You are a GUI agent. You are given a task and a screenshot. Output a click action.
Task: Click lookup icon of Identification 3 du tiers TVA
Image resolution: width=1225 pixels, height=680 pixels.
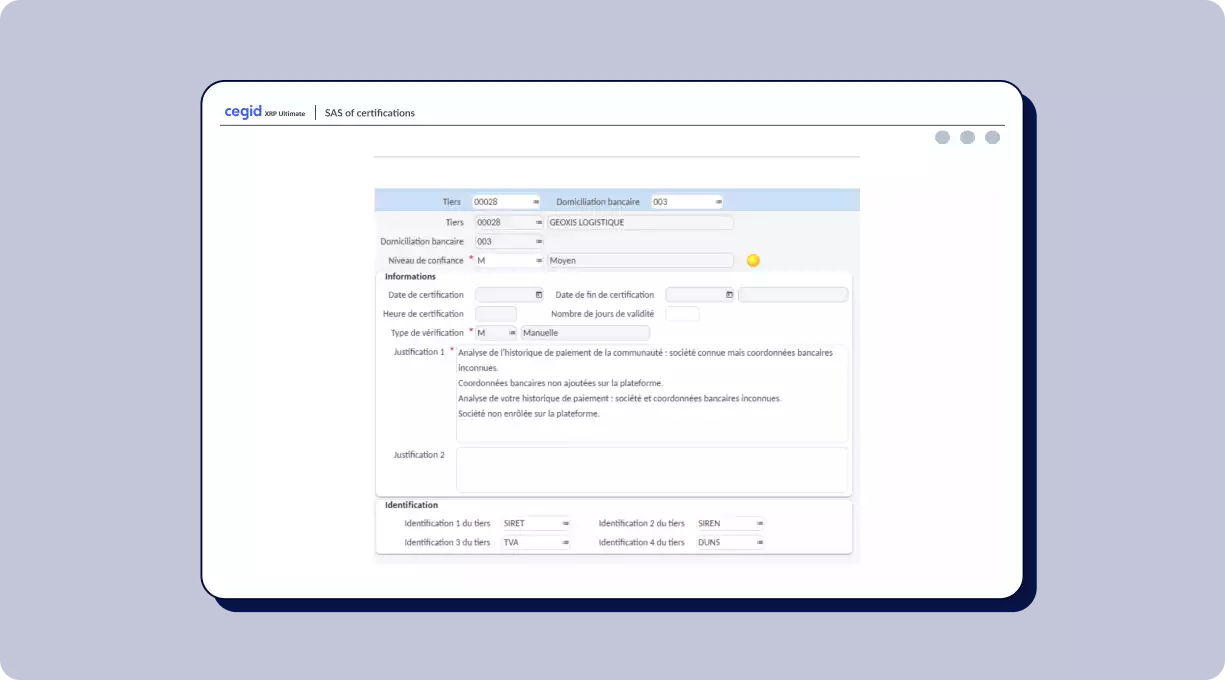pos(565,543)
